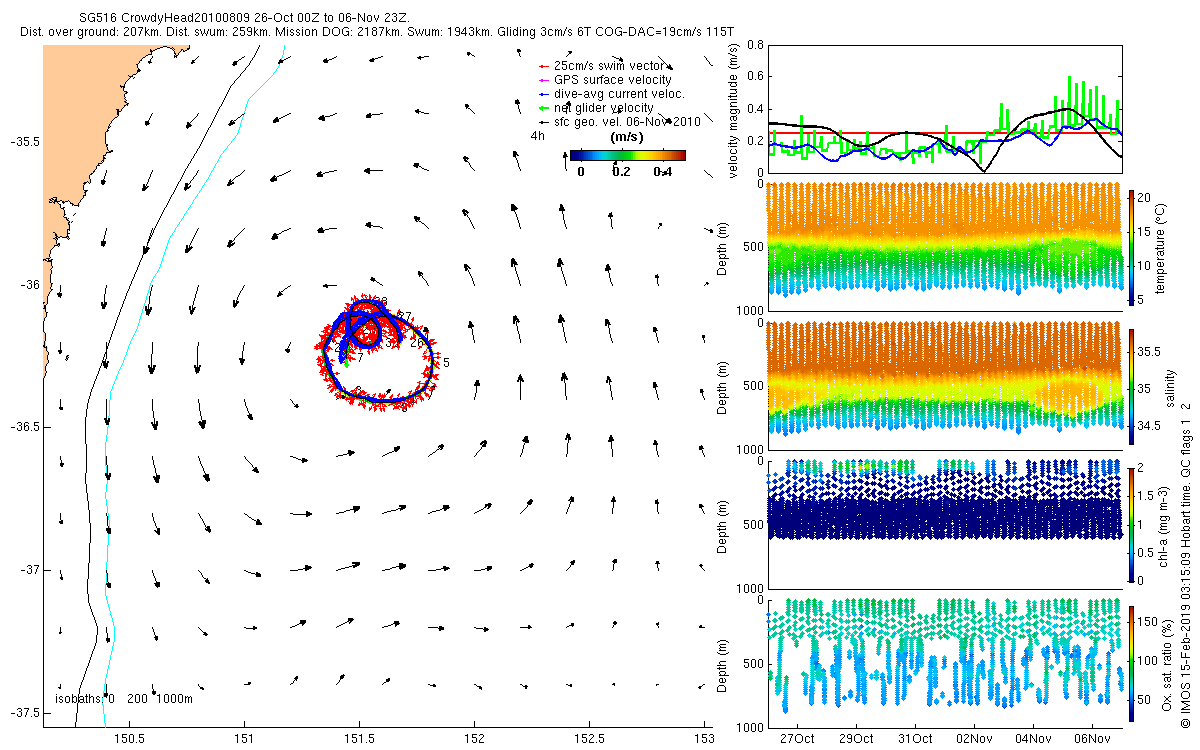Click the '02Nov' date tick label
The width and height of the screenshot is (1200, 750).
click(x=974, y=738)
